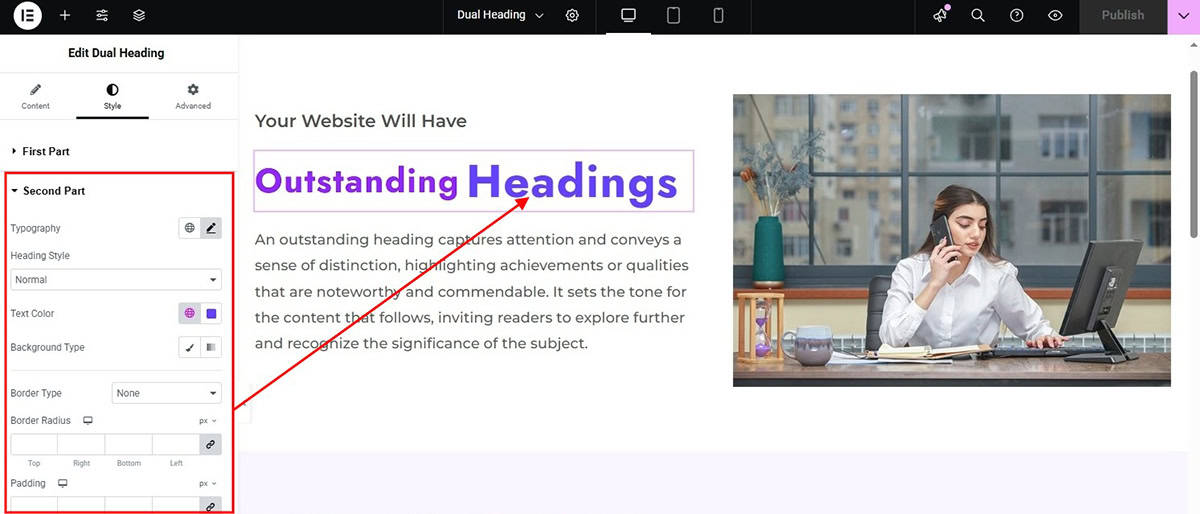The width and height of the screenshot is (1200, 514).
Task: Switch to mobile preview mode
Action: [x=718, y=16]
